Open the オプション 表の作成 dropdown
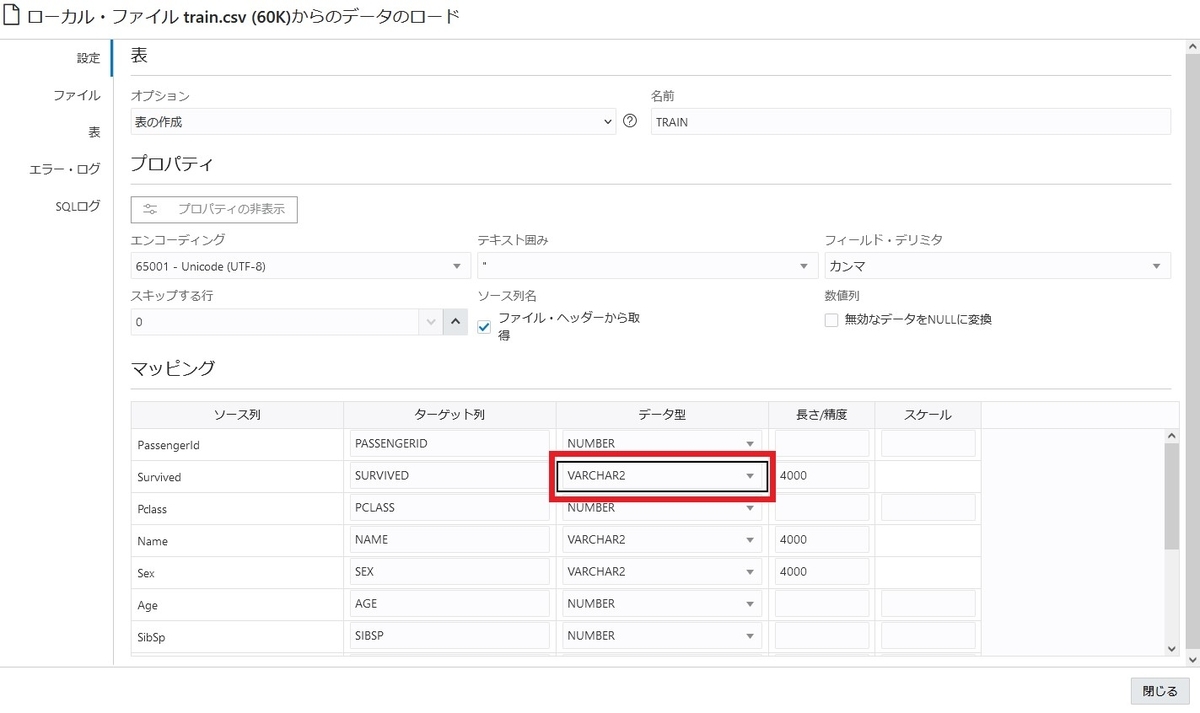Image resolution: width=1200 pixels, height=713 pixels. pos(374,122)
